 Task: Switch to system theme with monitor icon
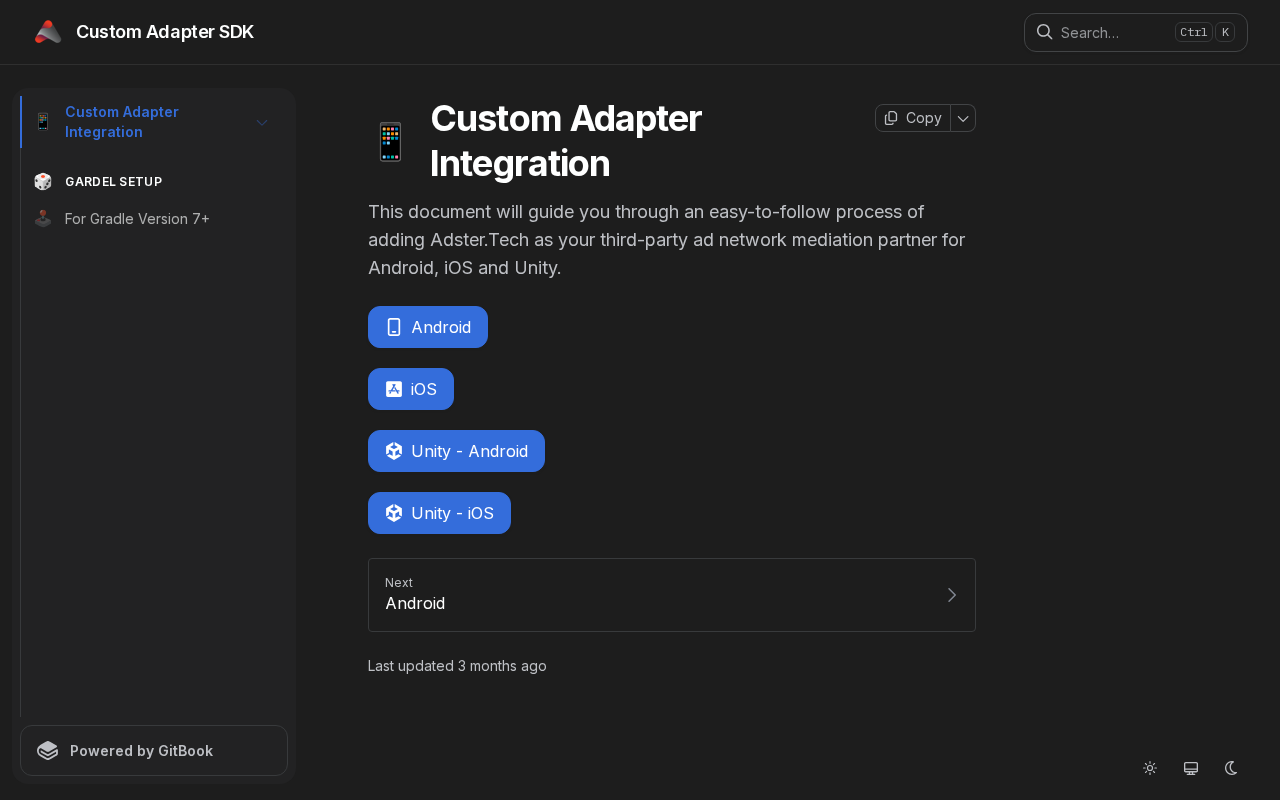click(x=1191, y=768)
